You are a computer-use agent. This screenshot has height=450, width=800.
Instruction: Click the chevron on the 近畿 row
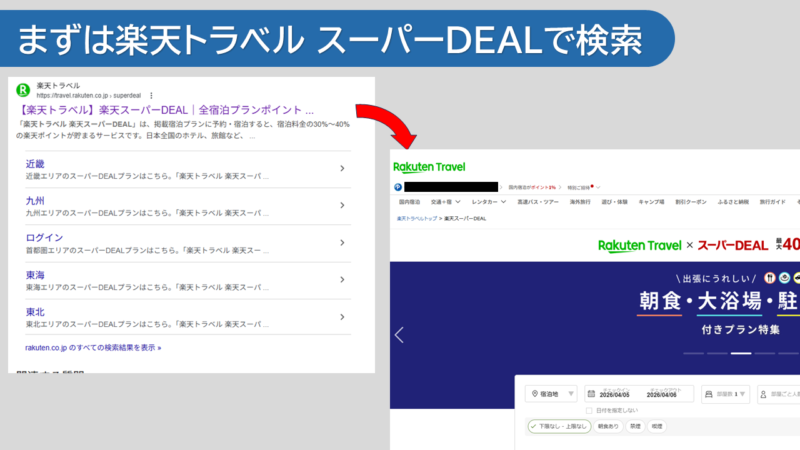pos(342,168)
